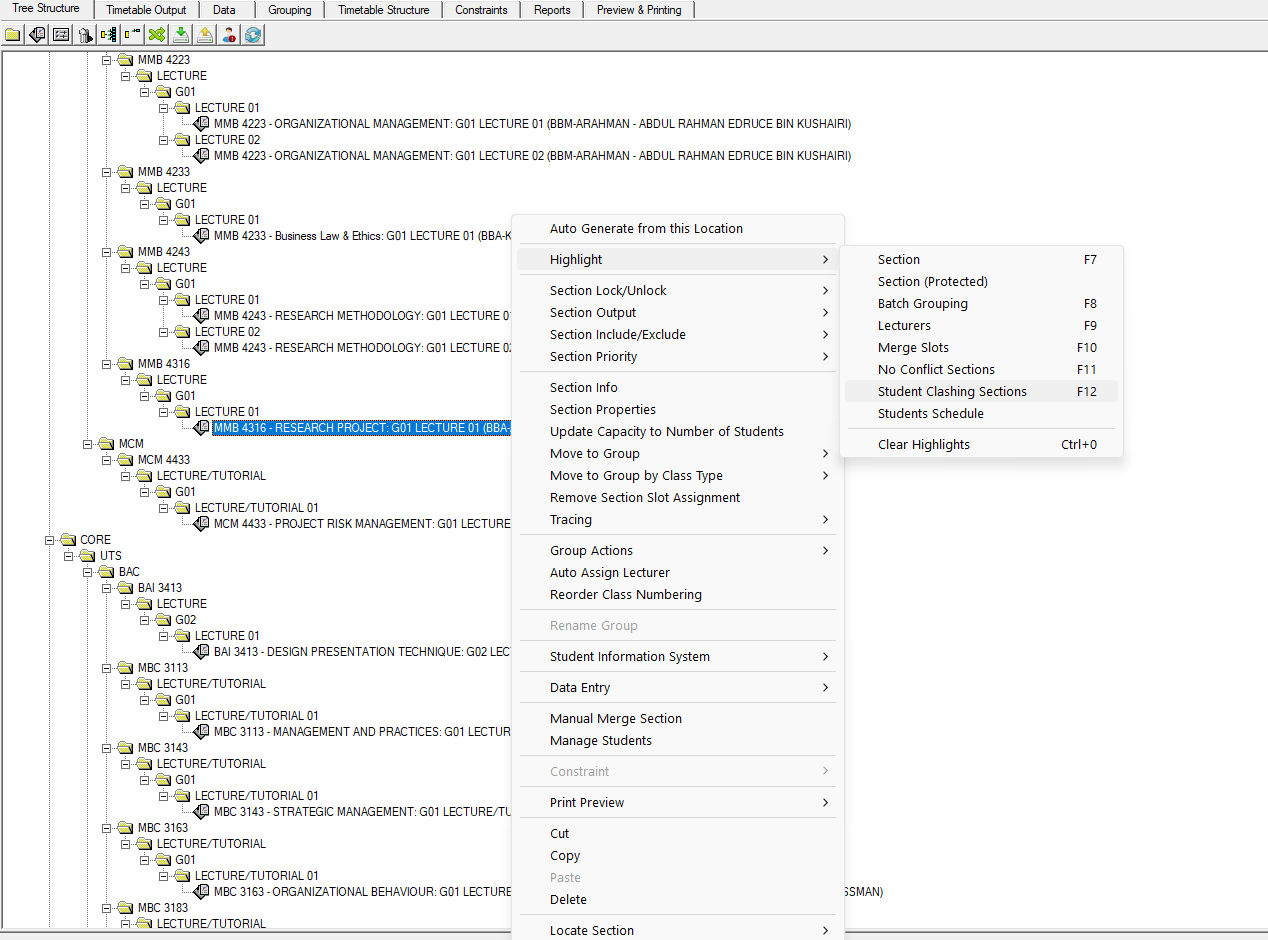Select the highlighted MMB 4316 RESEARCH PROJECT row
The image size is (1268, 940).
click(x=361, y=428)
